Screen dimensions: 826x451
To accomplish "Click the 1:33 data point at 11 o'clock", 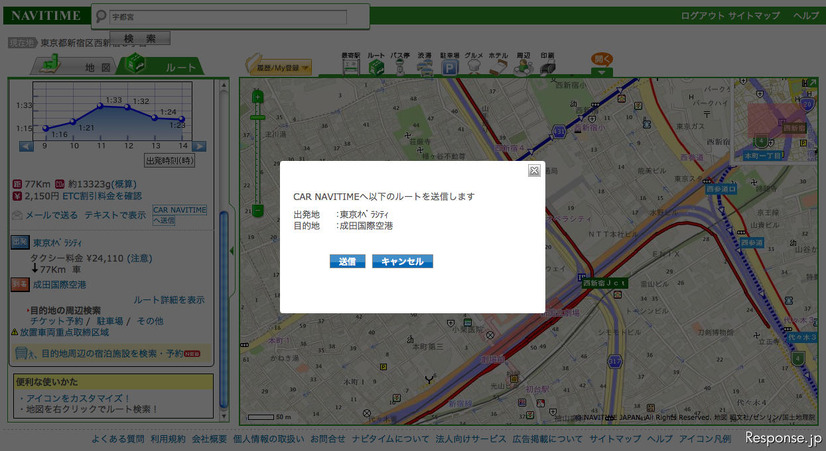I will [x=100, y=106].
